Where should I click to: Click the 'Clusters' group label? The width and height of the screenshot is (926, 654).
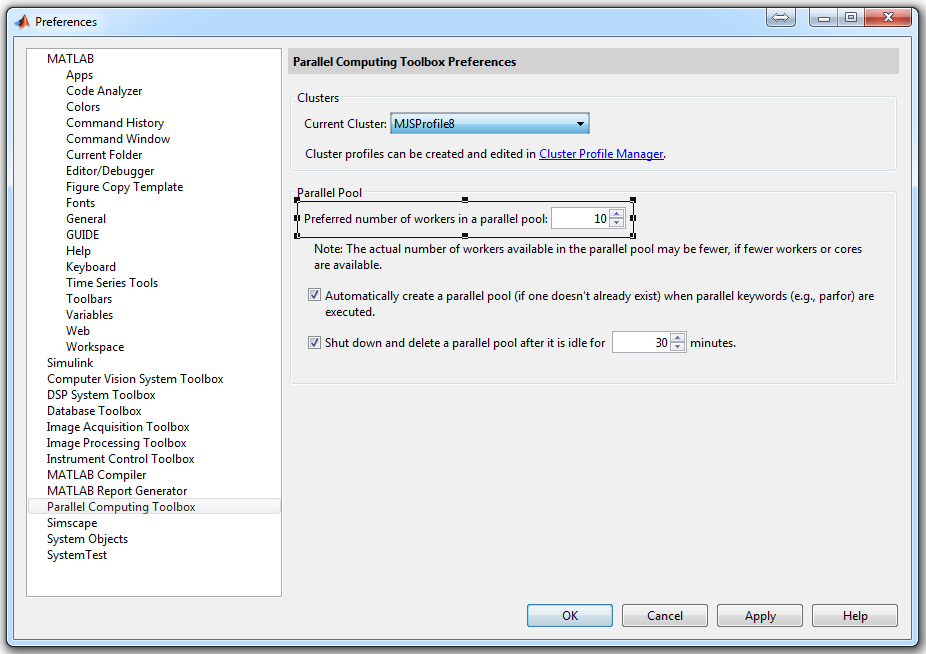coord(318,98)
